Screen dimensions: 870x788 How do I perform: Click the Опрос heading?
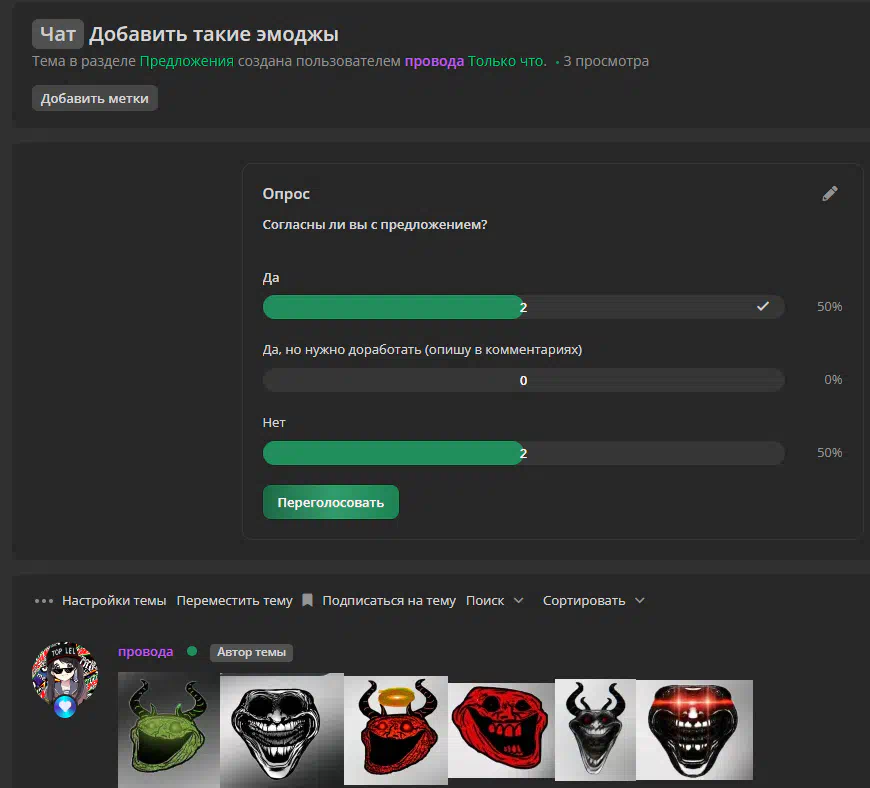[286, 194]
